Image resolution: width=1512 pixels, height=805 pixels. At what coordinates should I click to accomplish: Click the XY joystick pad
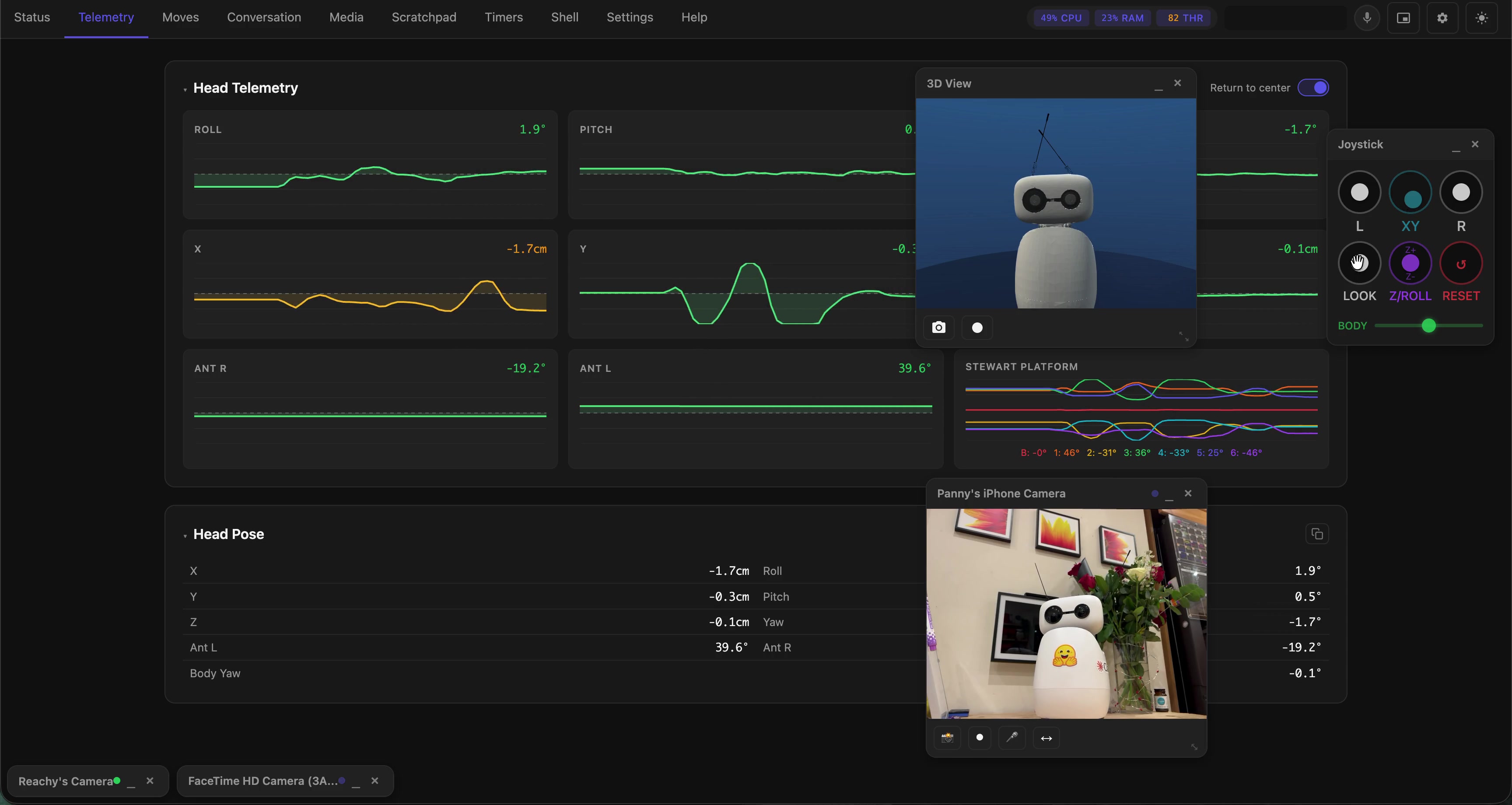[1410, 192]
